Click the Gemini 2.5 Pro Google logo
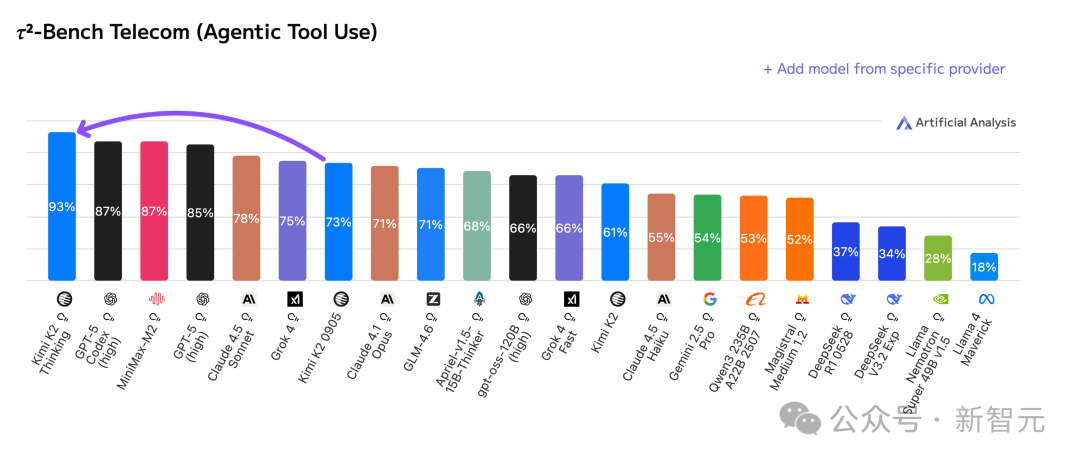1080x463 pixels. click(709, 299)
